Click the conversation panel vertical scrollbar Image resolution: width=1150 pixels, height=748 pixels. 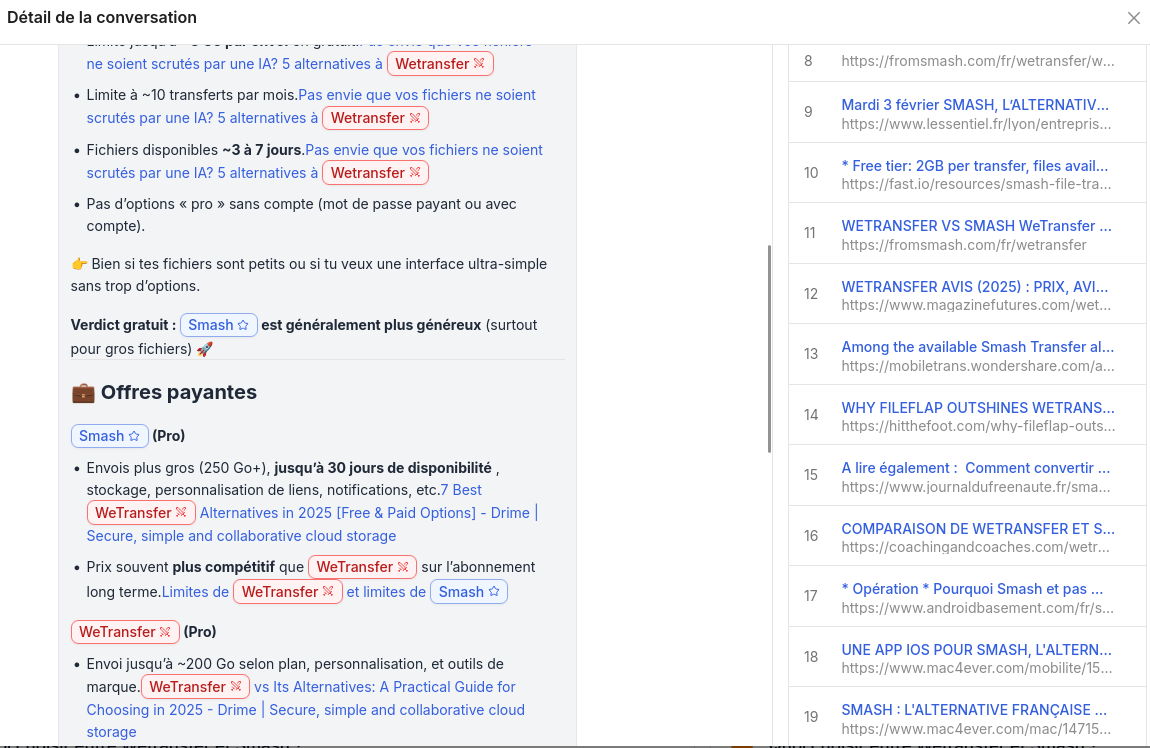769,349
